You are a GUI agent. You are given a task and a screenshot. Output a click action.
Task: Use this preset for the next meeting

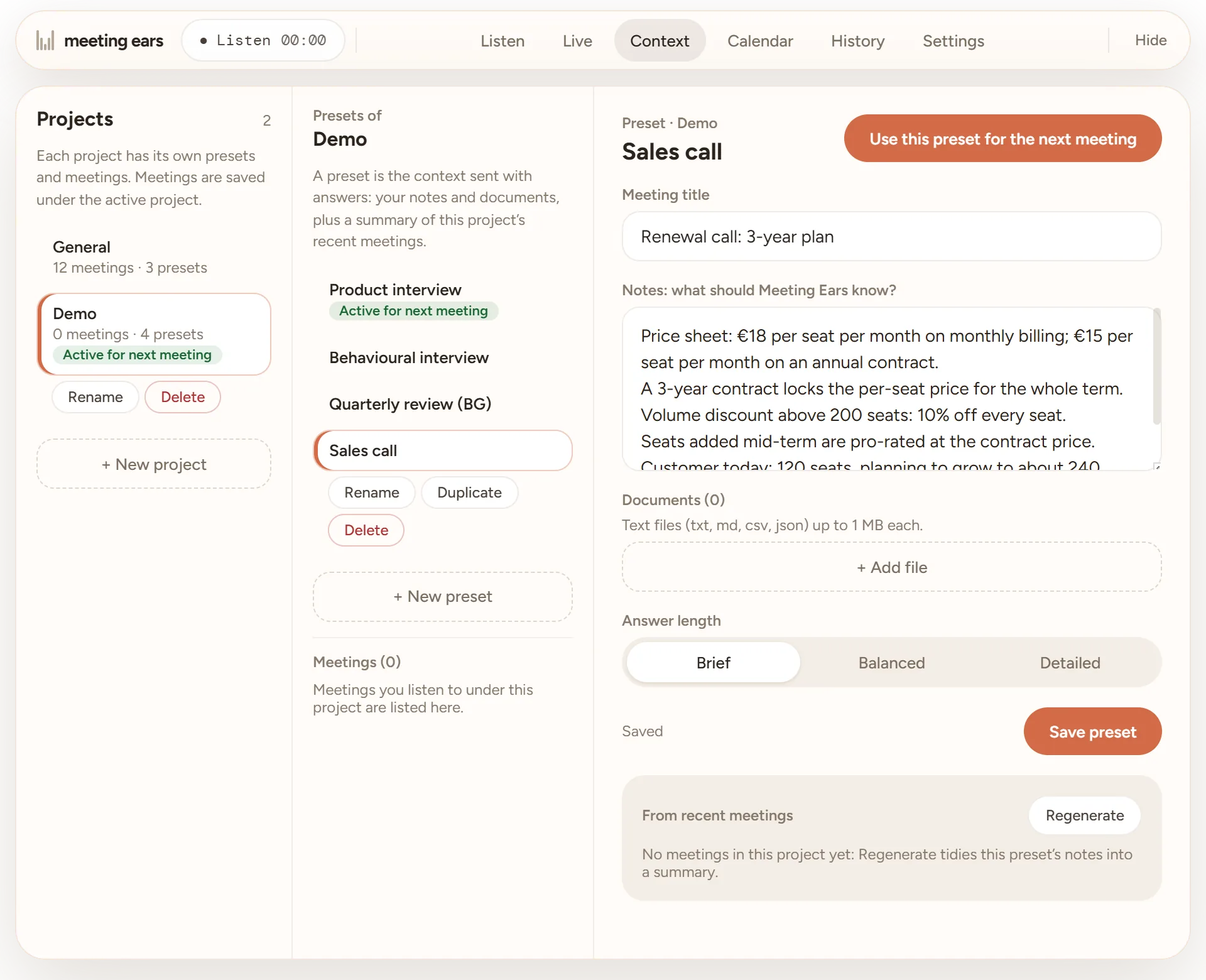pyautogui.click(x=1002, y=138)
